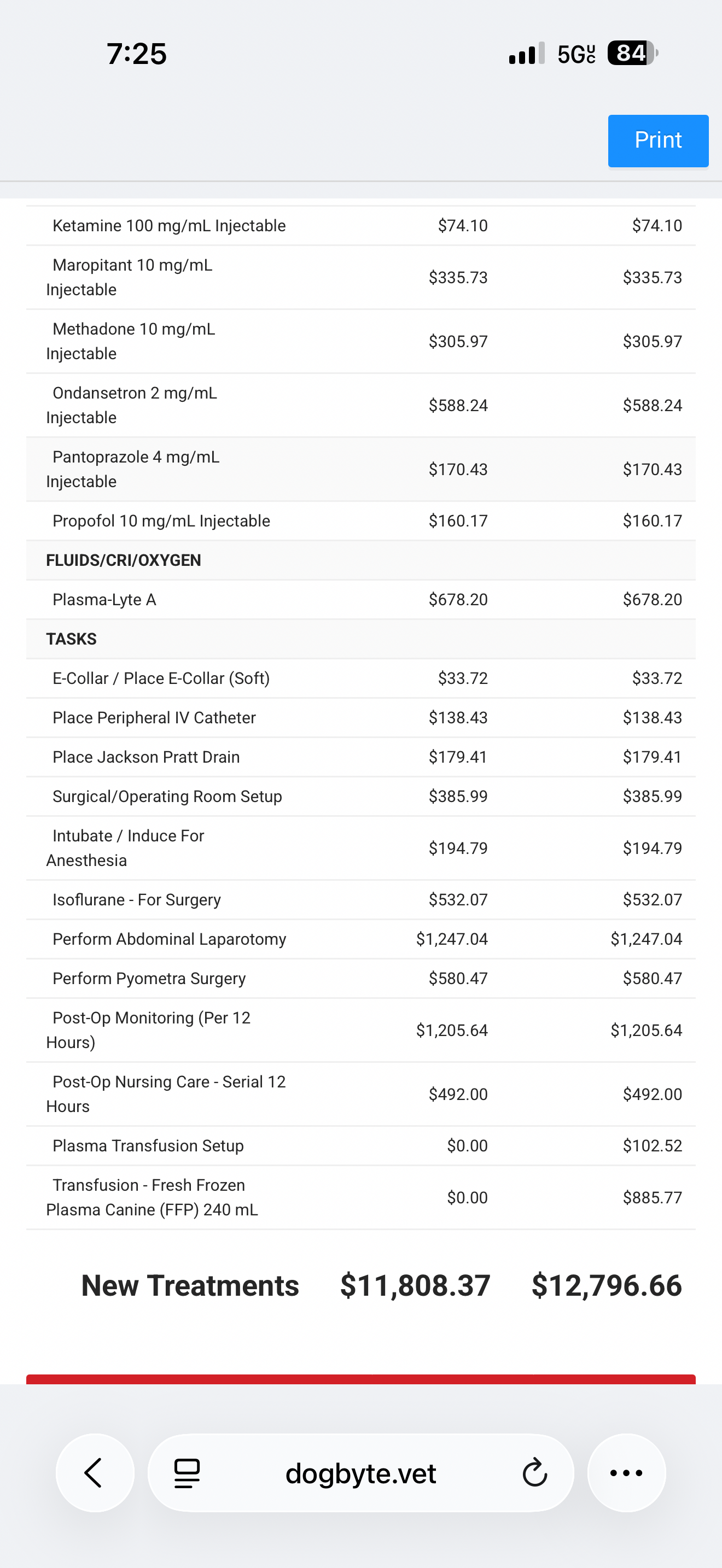
Task: Tap the Isoflurane - For Surgery row
Action: (136, 900)
